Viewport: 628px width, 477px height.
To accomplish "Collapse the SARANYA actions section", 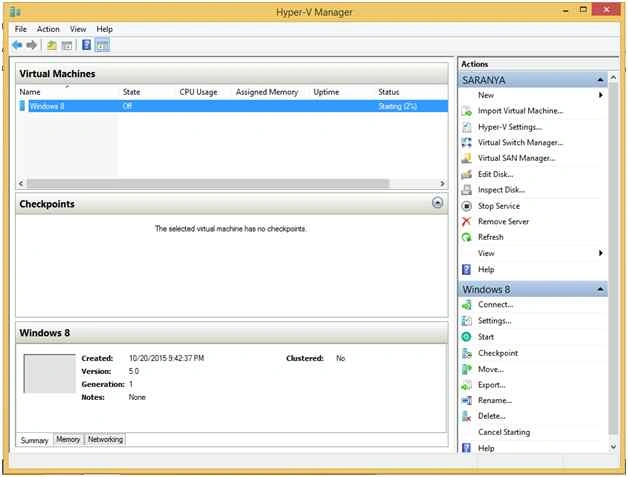I will [x=600, y=80].
